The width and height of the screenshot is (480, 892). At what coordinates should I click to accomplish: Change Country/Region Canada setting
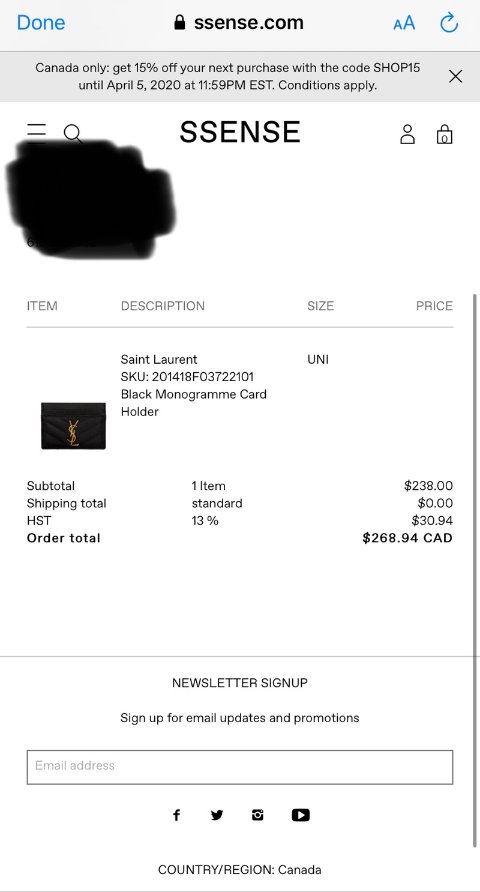[239, 870]
